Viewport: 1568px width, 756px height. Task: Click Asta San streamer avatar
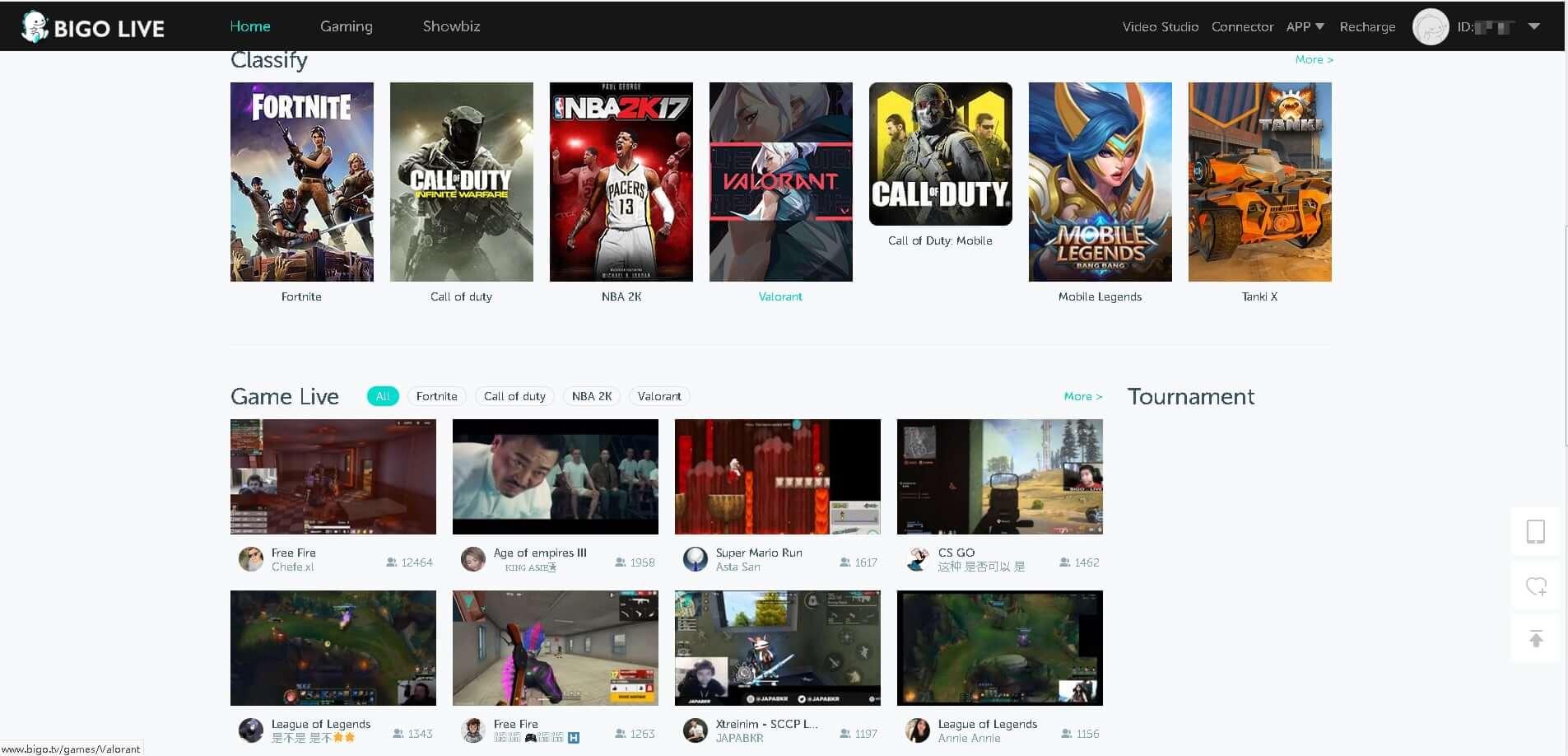696,559
